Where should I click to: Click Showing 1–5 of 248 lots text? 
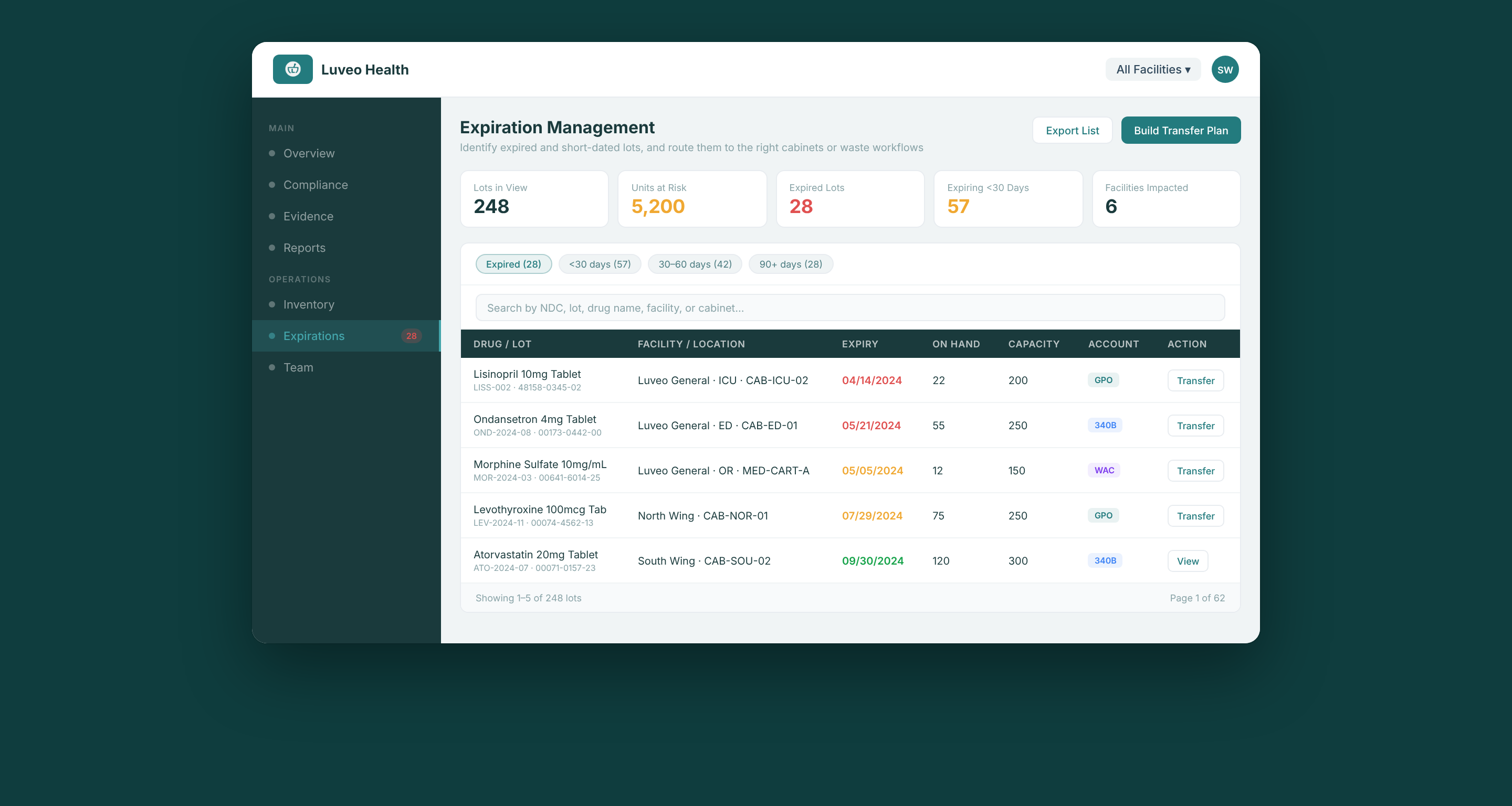[528, 598]
